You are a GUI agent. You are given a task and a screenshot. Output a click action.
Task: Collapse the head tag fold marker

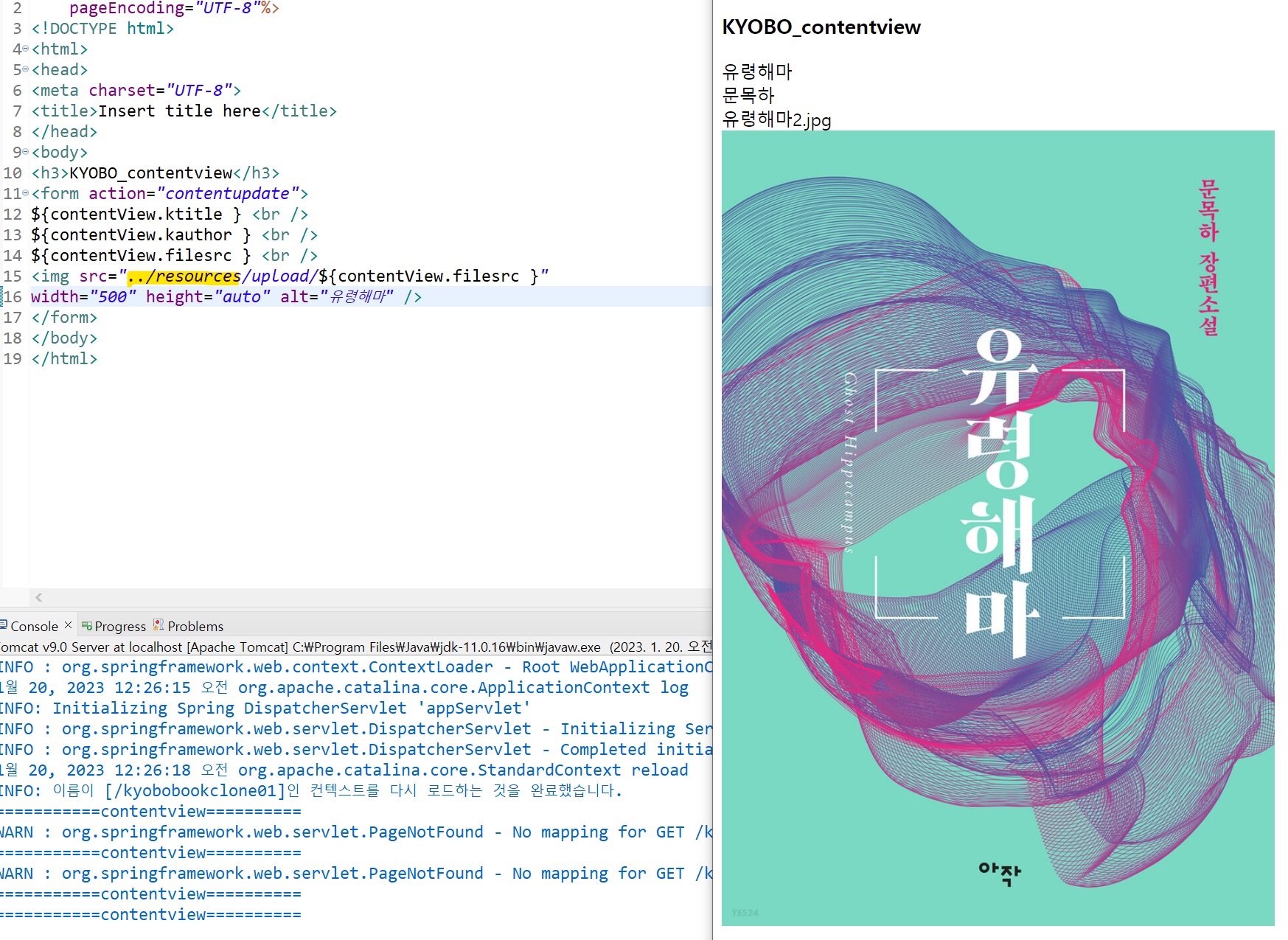click(x=26, y=69)
